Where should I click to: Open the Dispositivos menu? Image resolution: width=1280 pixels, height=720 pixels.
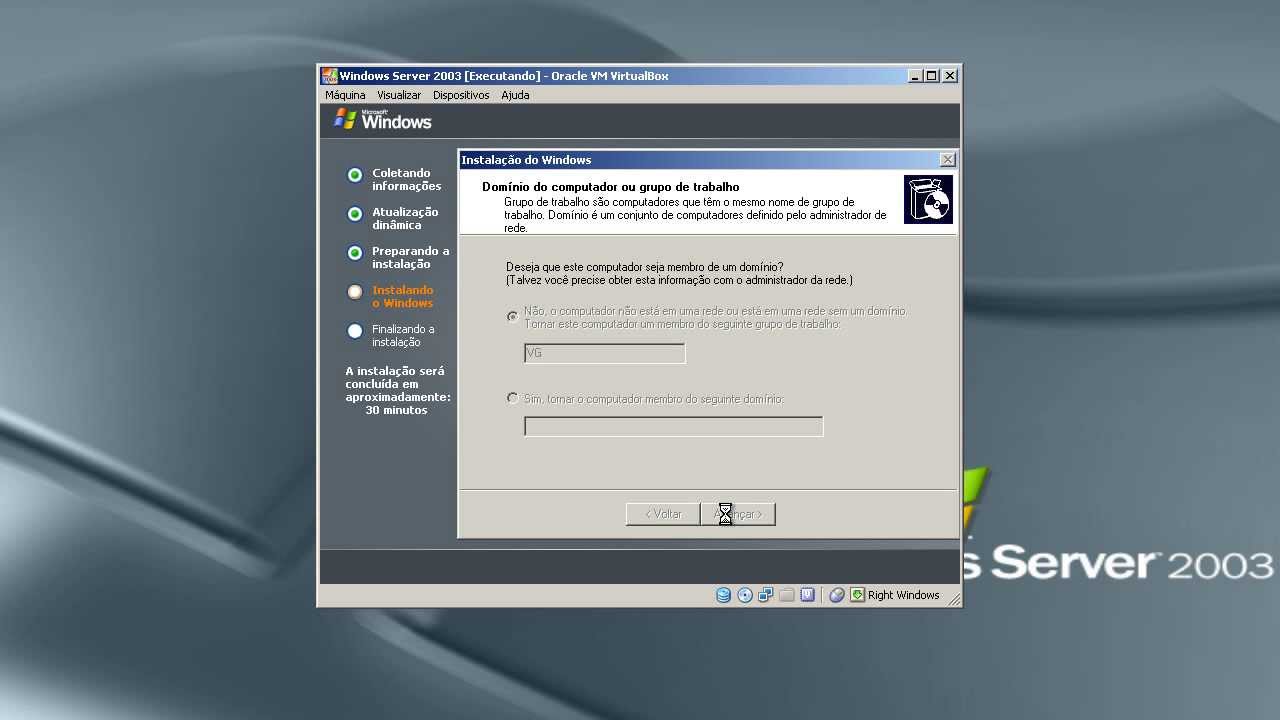[461, 95]
